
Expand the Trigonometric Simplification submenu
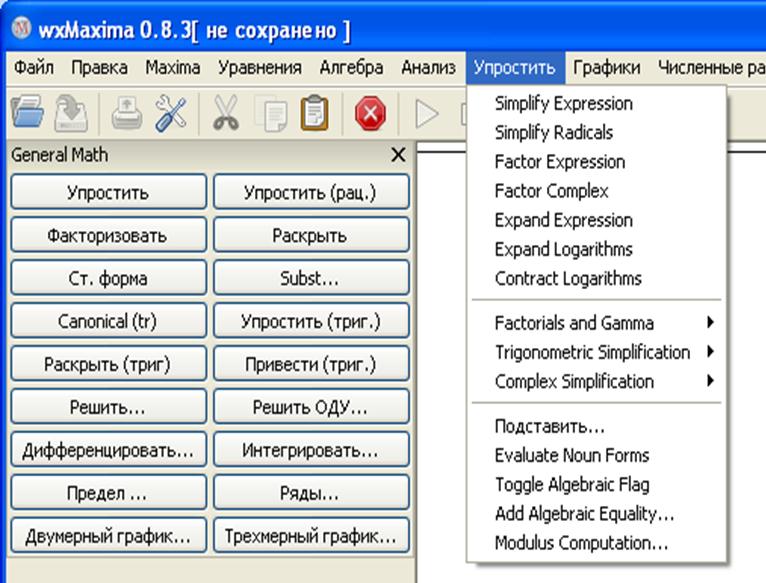click(x=596, y=352)
